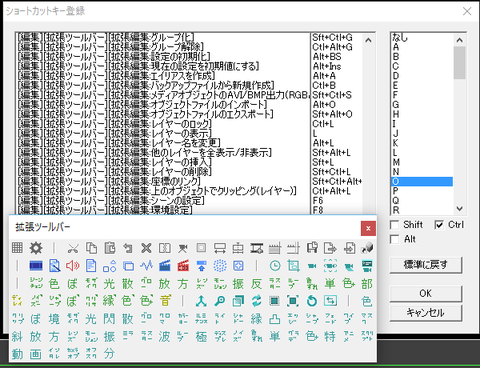Click the teal 斜 effect icon
The height and width of the screenshot is (368, 480).
[x=17, y=337]
